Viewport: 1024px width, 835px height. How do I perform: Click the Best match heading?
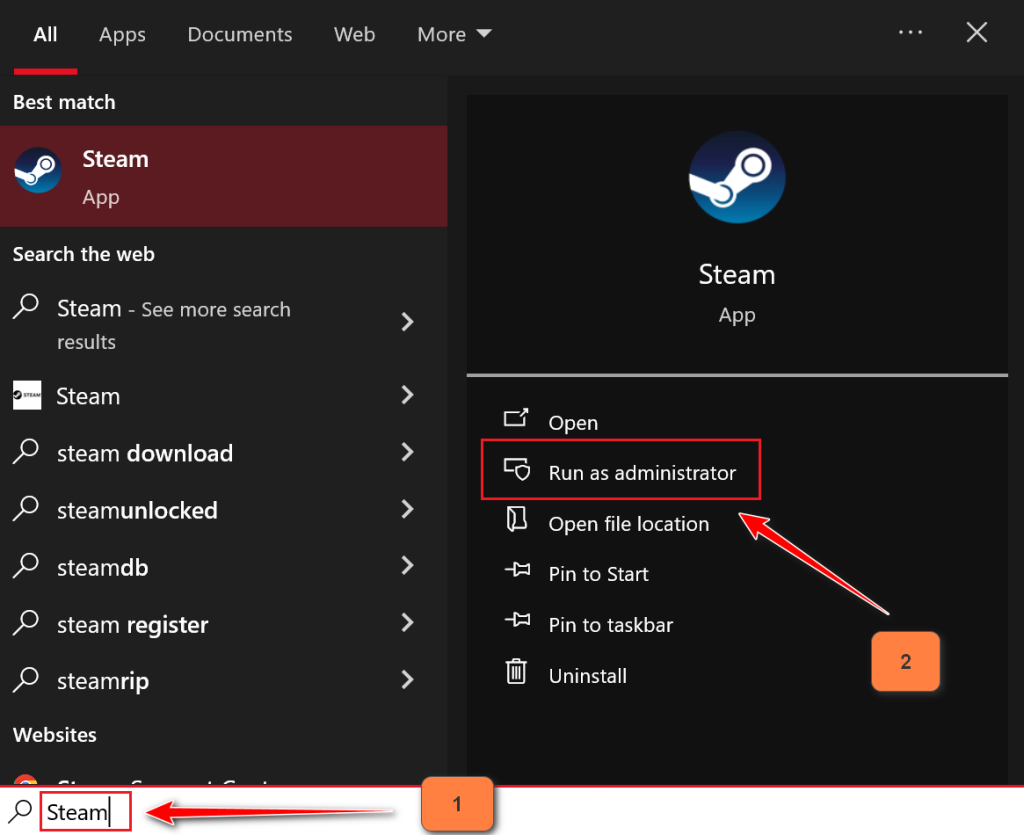pos(64,102)
